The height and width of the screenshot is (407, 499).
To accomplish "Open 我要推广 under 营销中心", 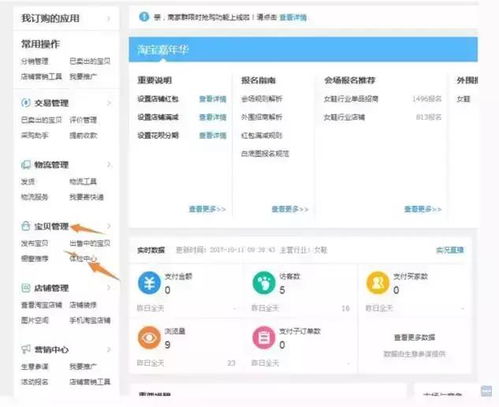I will tap(83, 367).
